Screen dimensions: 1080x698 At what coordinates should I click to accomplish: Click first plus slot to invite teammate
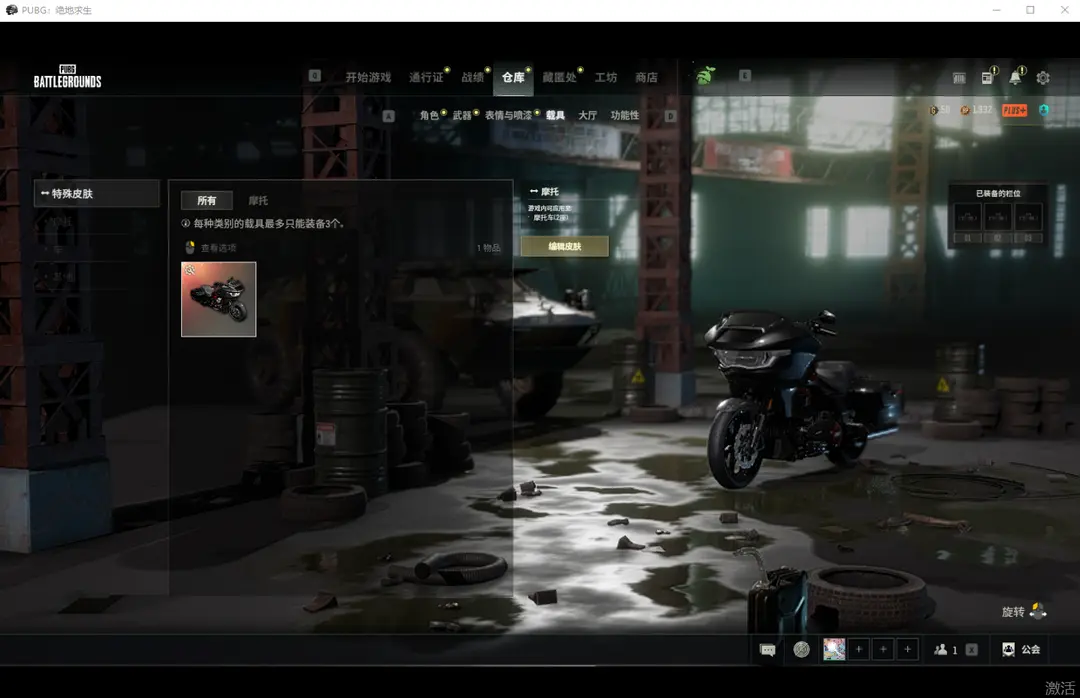(x=859, y=649)
